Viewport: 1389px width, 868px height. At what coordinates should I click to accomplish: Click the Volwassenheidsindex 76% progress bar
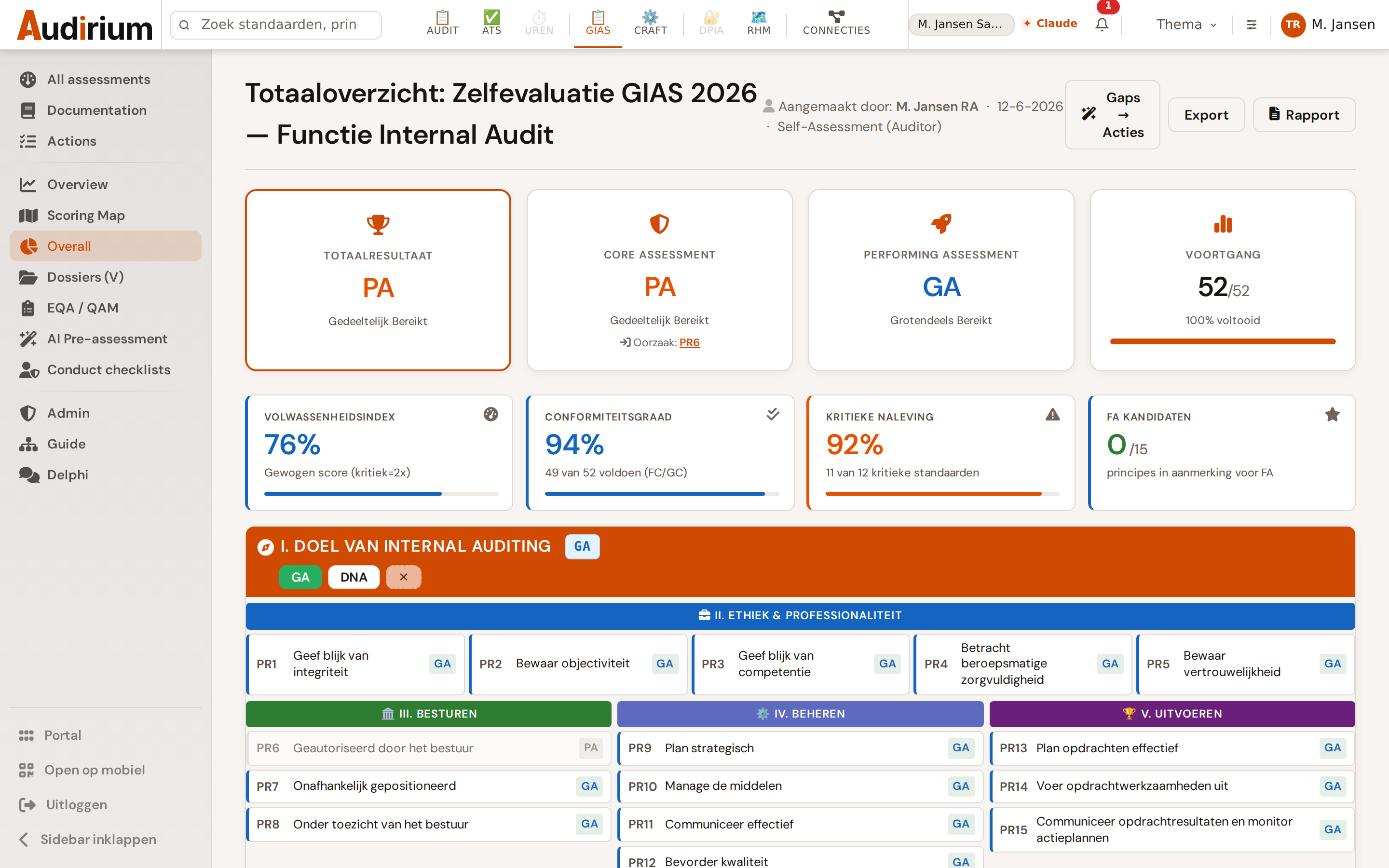pyautogui.click(x=381, y=494)
